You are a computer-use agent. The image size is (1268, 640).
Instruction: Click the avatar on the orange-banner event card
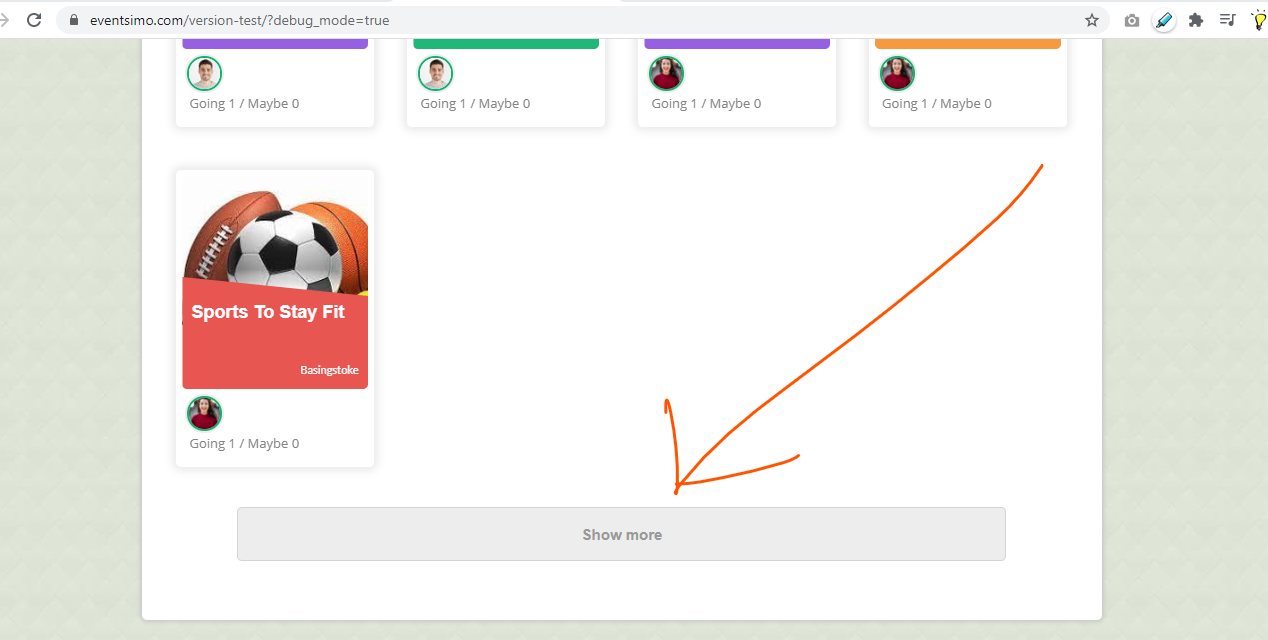pyautogui.click(x=897, y=73)
